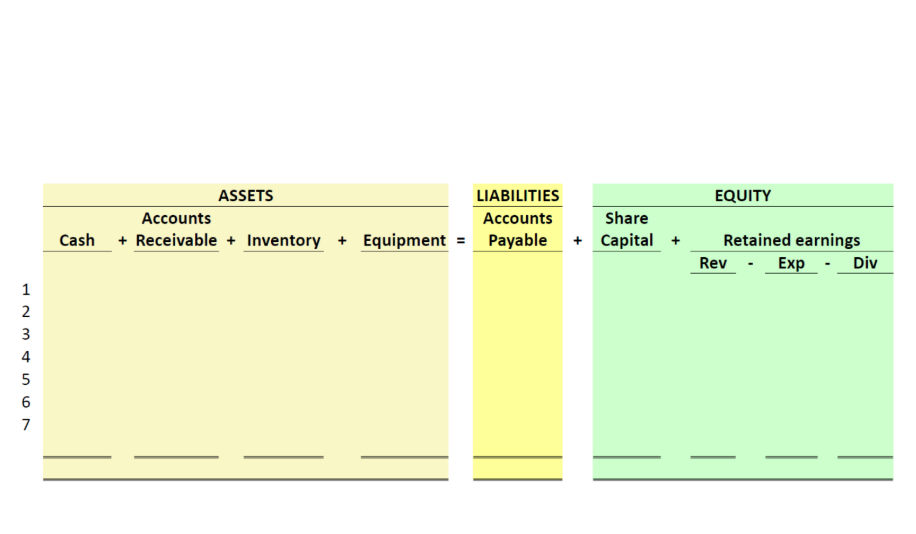
Task: Select the Inventory column heading
Action: tap(283, 241)
